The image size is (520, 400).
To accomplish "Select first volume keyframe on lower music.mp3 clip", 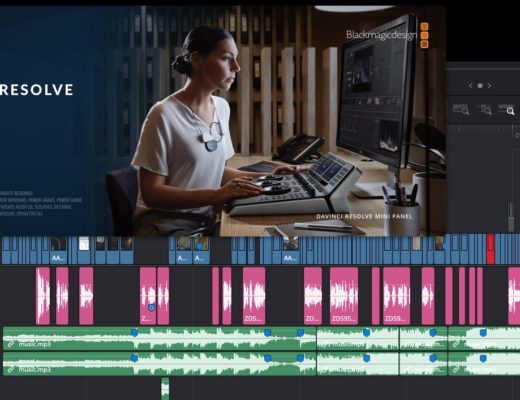I will tap(134, 358).
